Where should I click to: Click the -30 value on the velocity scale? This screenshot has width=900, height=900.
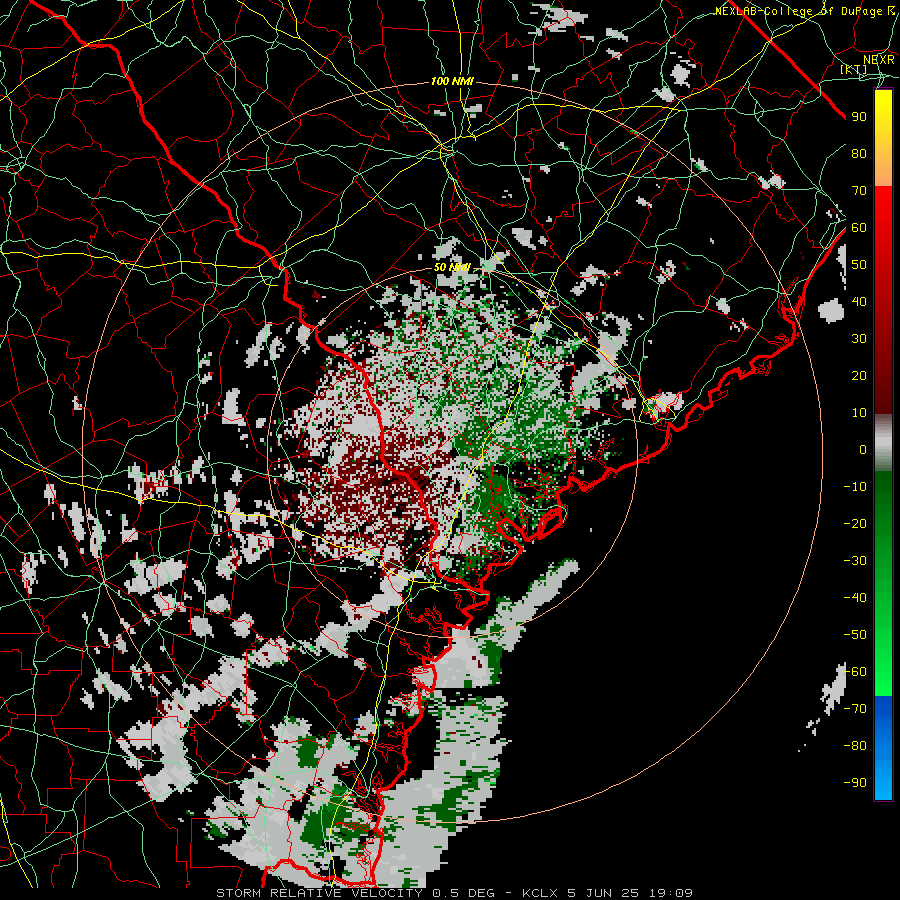tap(855, 561)
